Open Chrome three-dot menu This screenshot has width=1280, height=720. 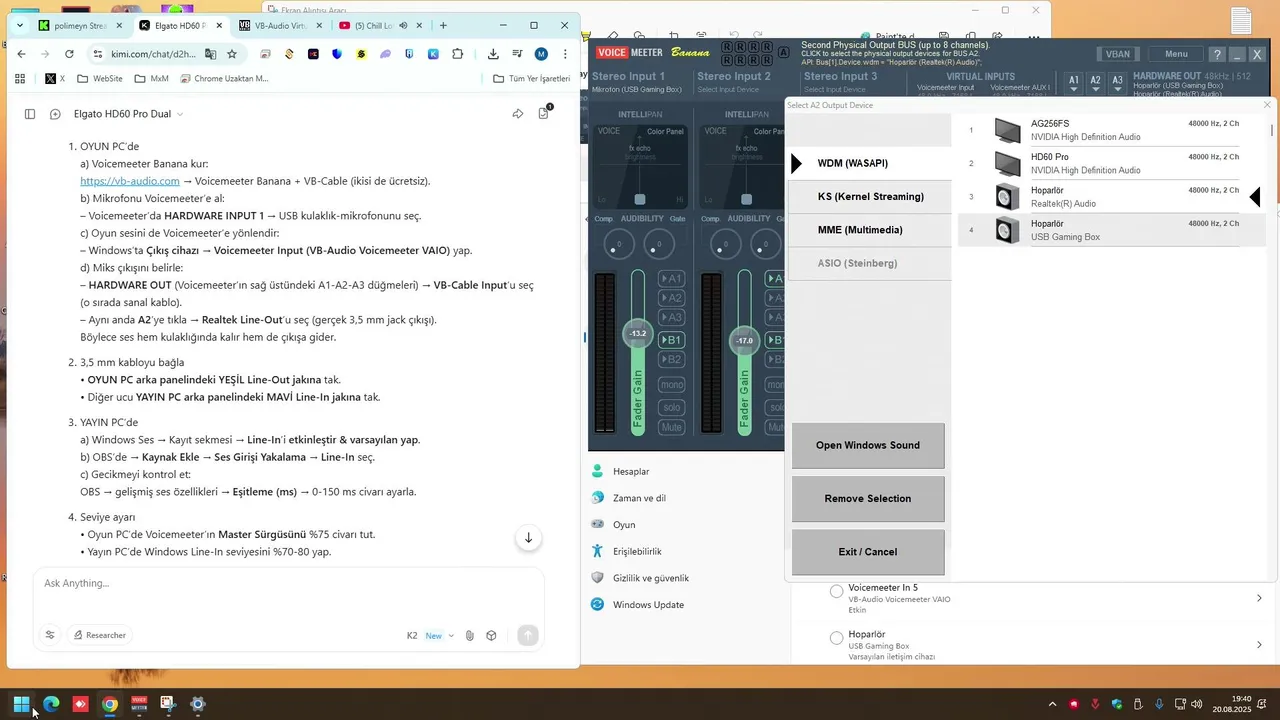(x=565, y=54)
